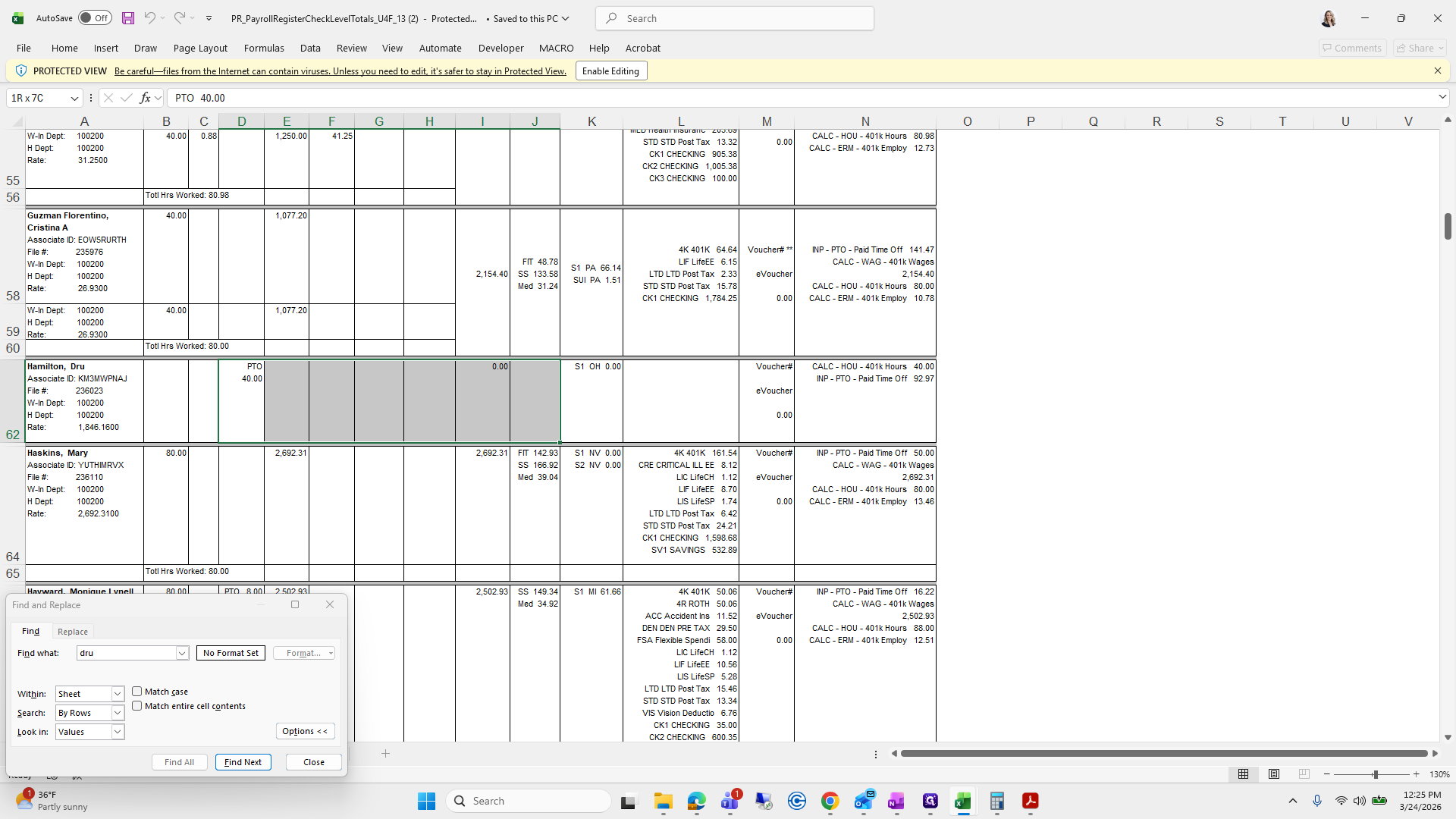Click the Enable Editing button

pos(610,71)
